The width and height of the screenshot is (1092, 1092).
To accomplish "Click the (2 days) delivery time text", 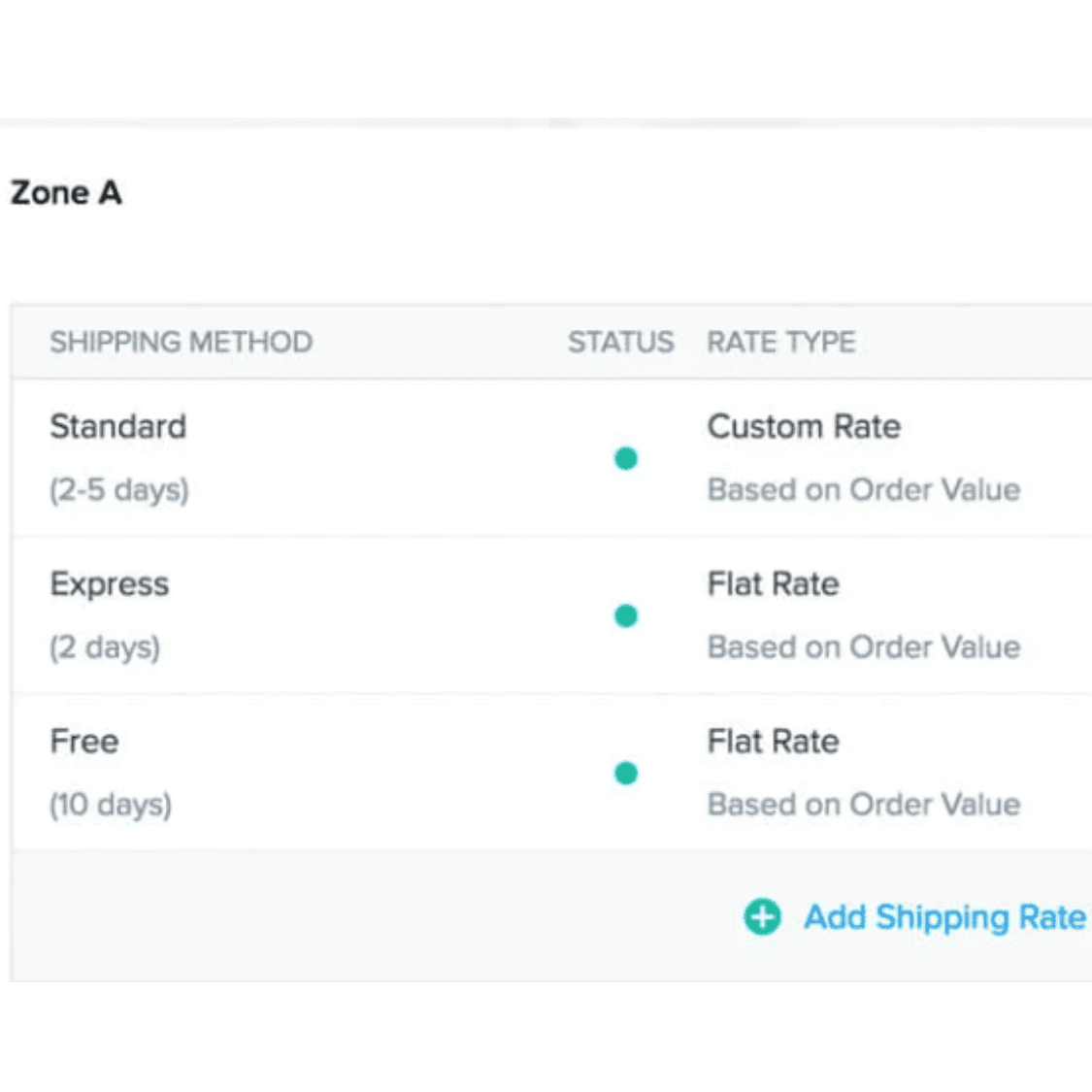I will pyautogui.click(x=105, y=647).
